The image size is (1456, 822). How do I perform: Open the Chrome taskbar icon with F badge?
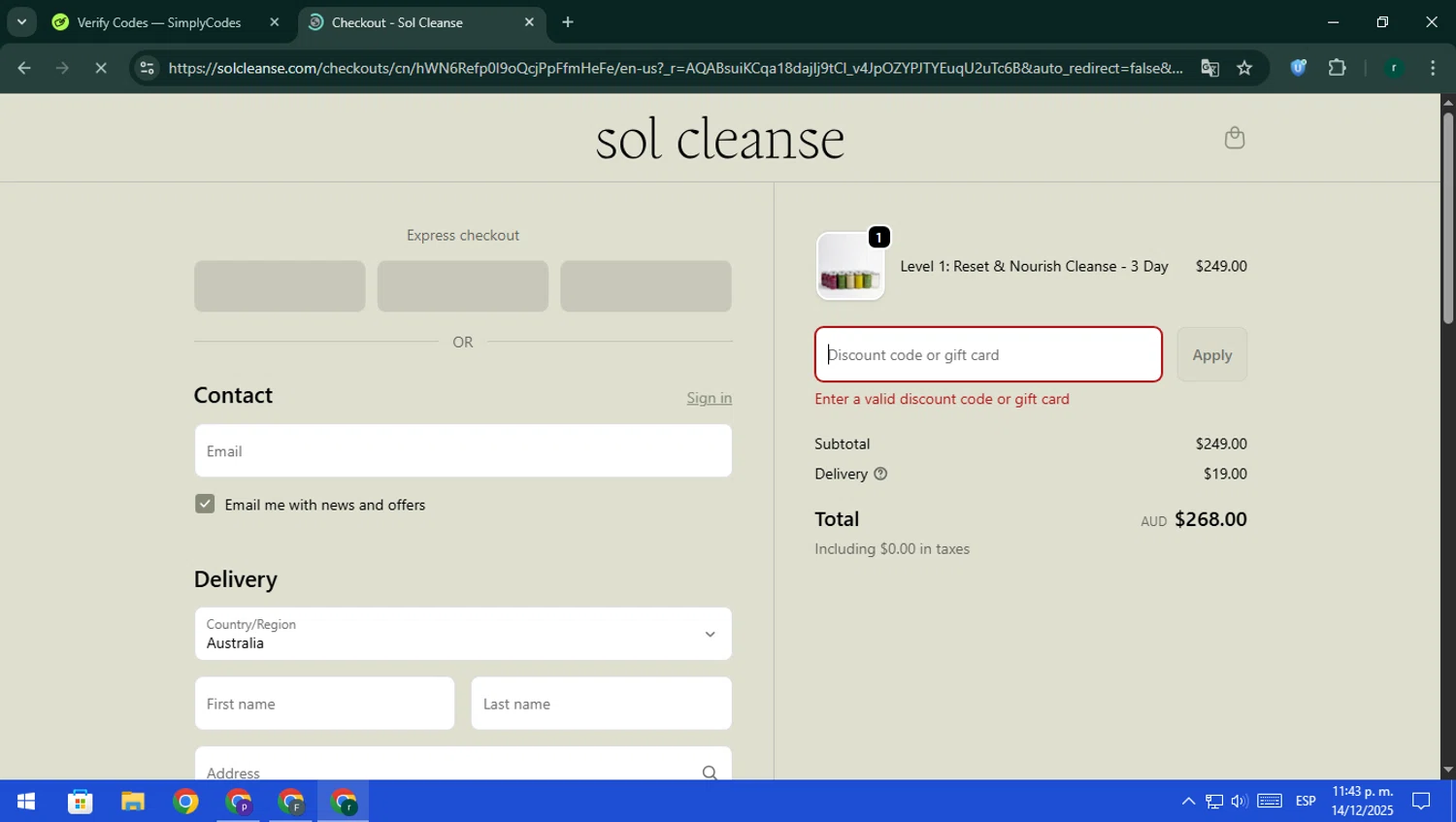click(291, 802)
